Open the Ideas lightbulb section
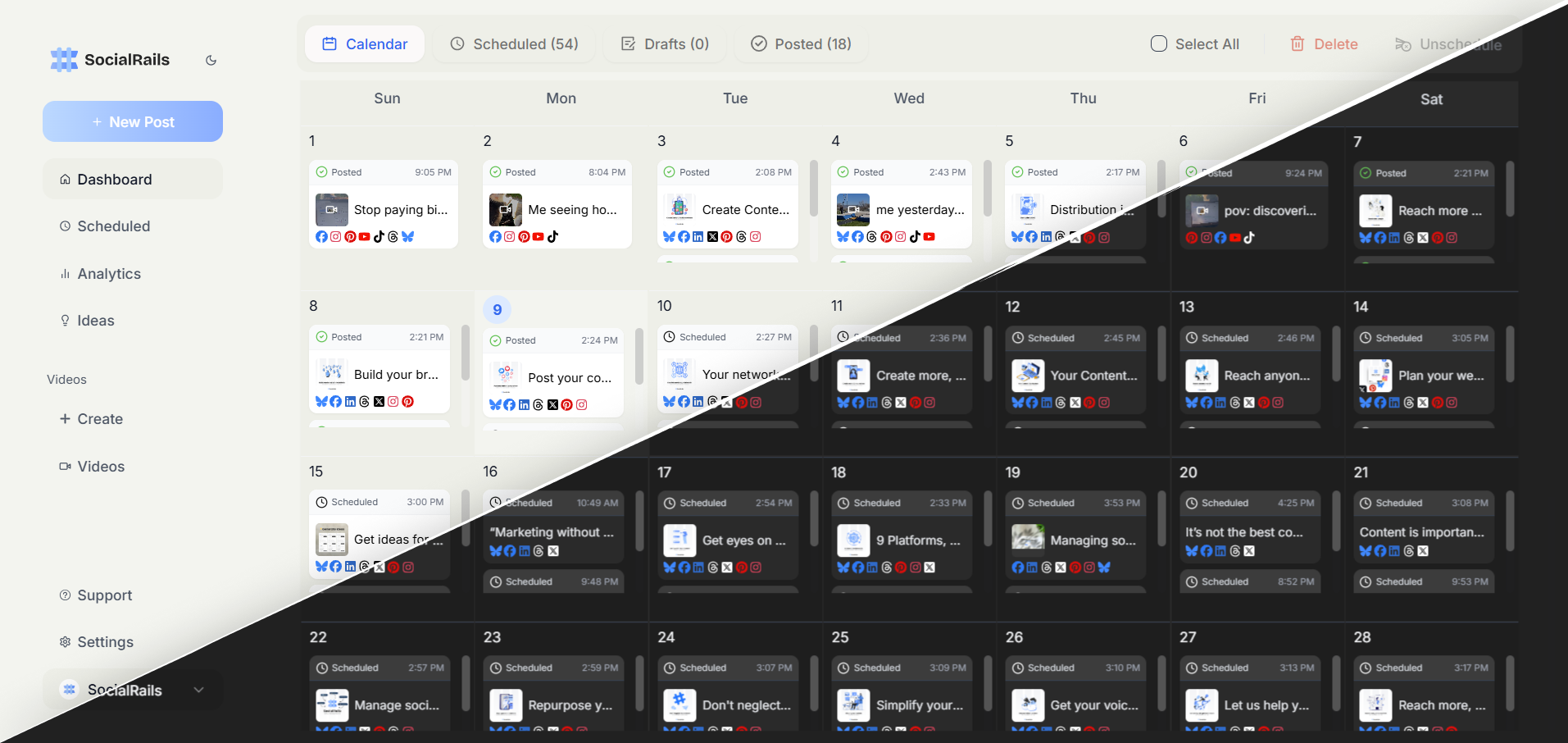 66,320
